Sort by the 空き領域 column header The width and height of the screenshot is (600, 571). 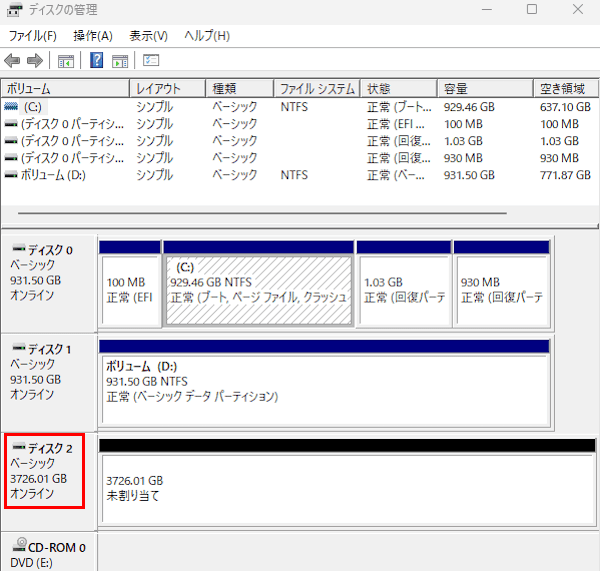coord(566,88)
